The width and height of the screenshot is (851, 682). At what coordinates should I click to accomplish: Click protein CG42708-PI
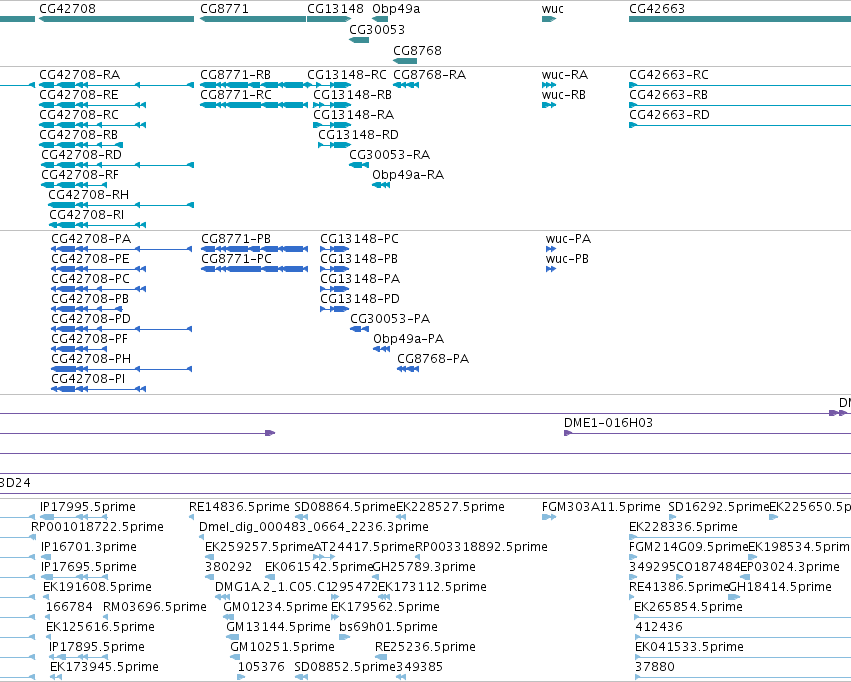[x=88, y=379]
